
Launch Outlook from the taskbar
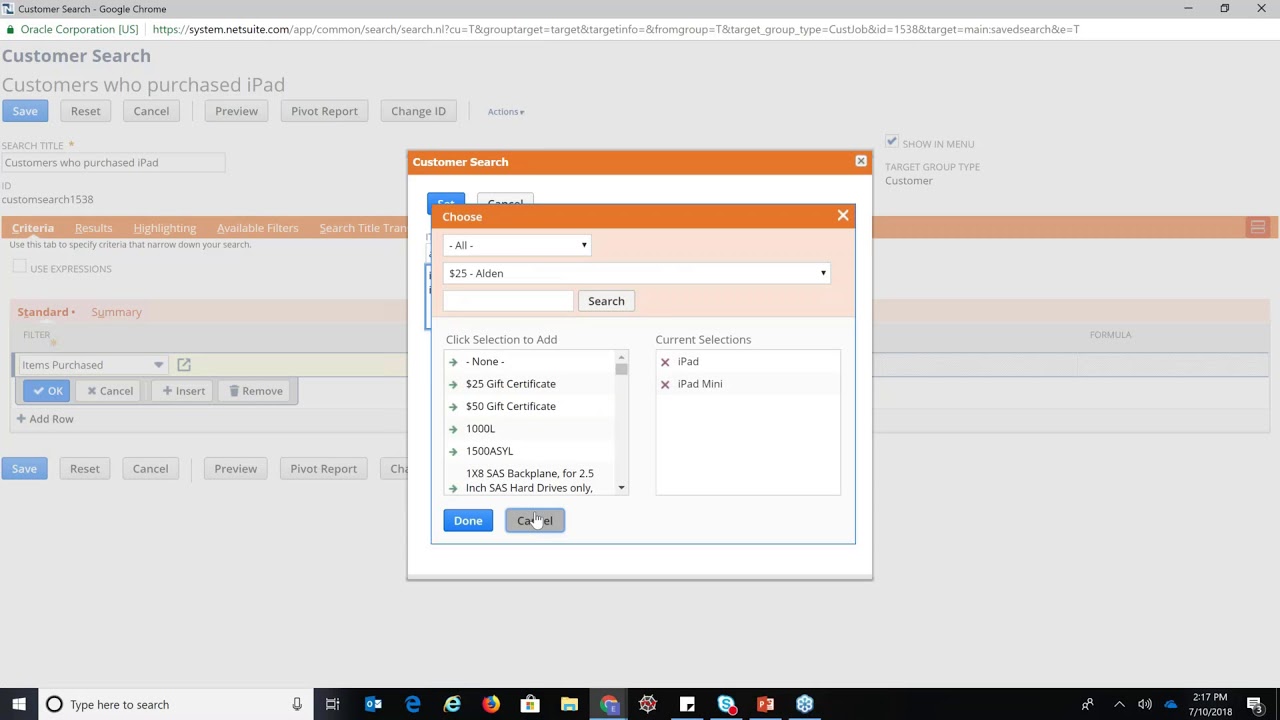[x=373, y=704]
